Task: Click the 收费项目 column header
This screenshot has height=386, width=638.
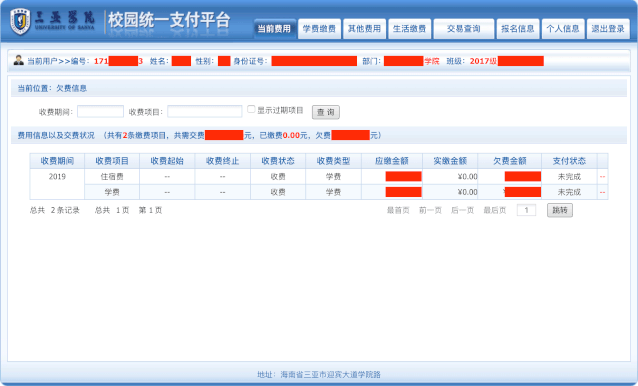Action: tap(112, 161)
